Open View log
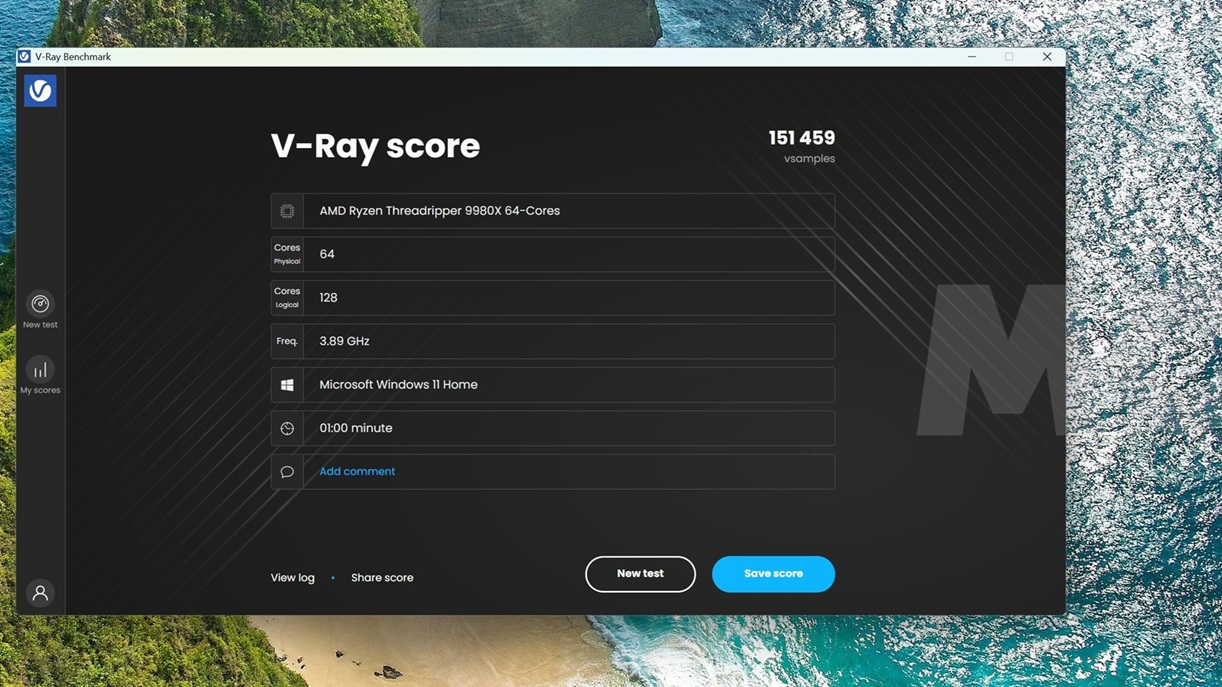The image size is (1222, 687). 292,578
